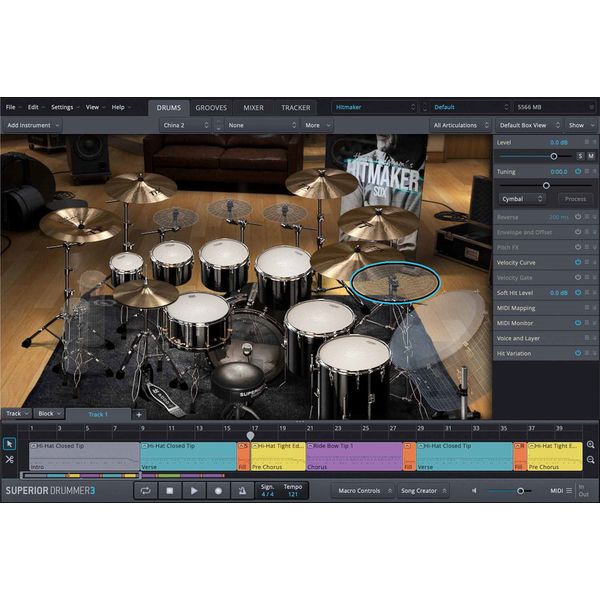Start playback with the play button

194,491
